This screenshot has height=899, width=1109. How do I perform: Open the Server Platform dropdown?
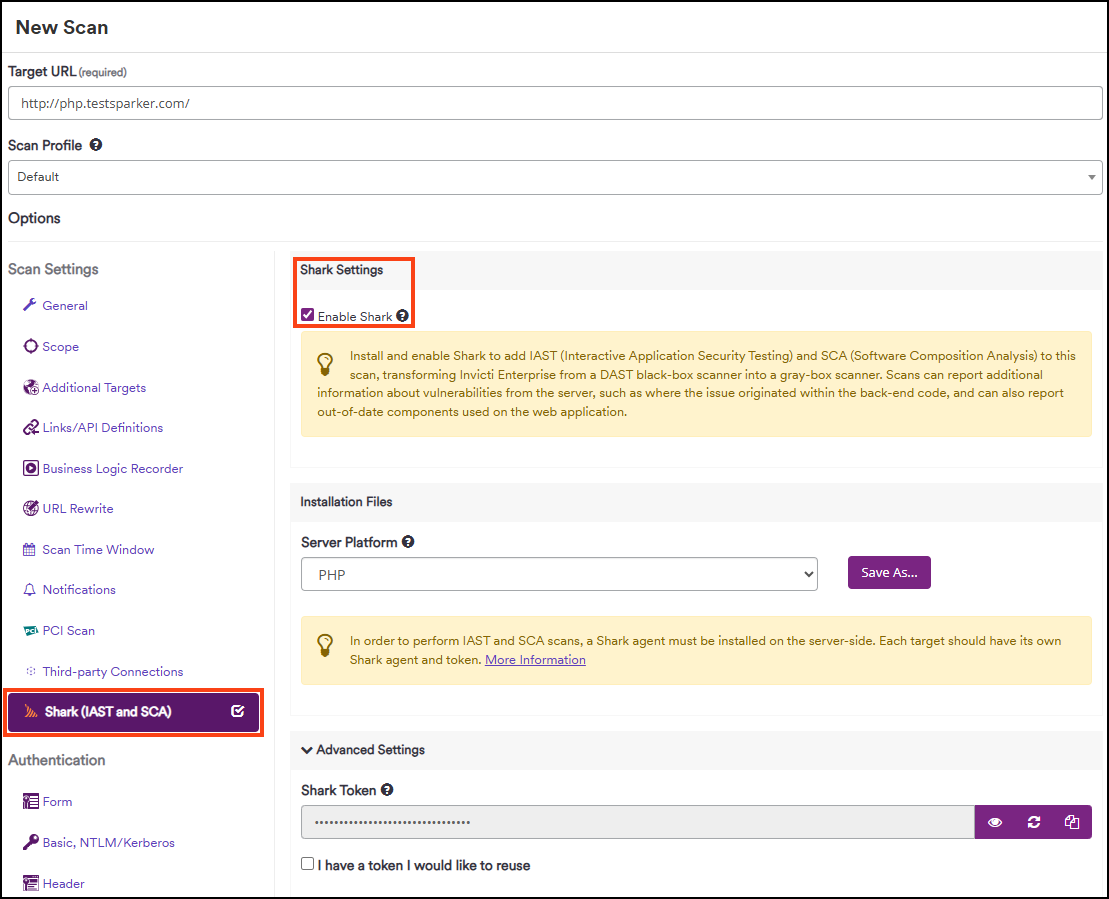pos(558,575)
